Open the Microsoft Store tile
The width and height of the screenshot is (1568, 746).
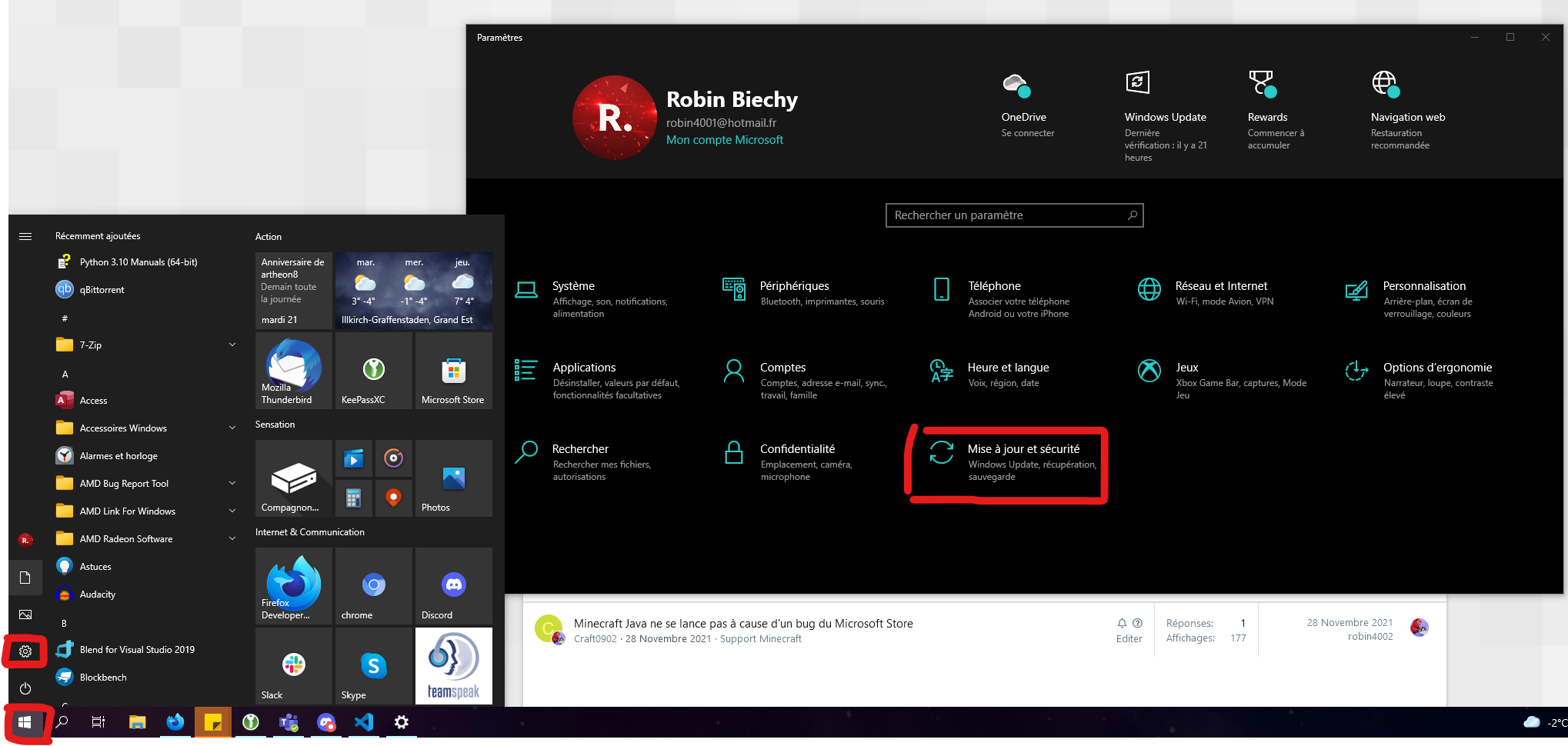[x=454, y=371]
